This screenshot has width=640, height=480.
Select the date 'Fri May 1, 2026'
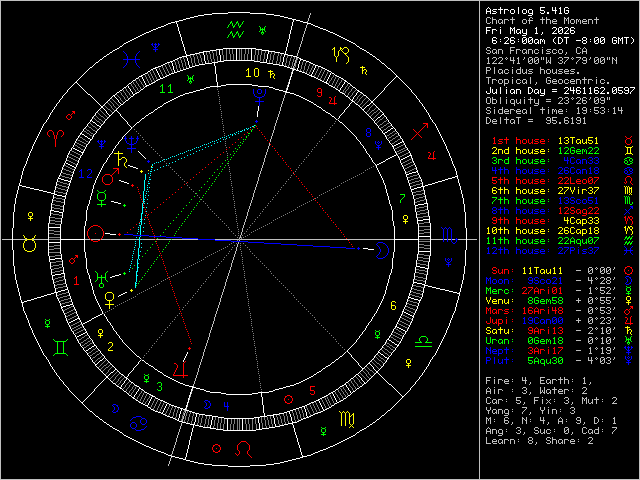tap(530, 31)
